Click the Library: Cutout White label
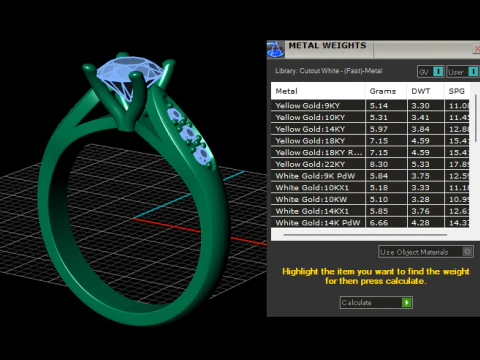Image resolution: width=480 pixels, height=360 pixels. [x=328, y=71]
